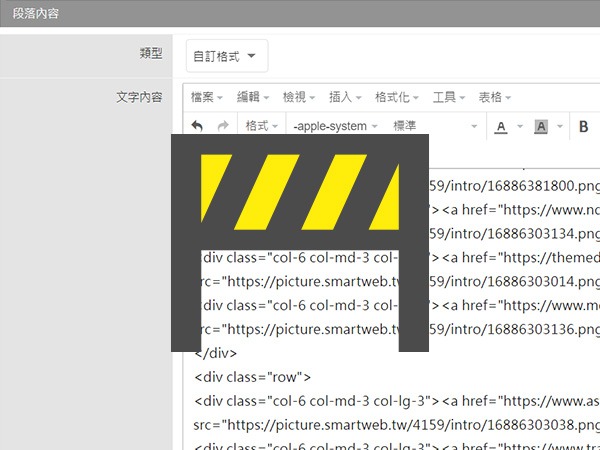This screenshot has height=450, width=600.
Task: Open the 工具 menu
Action: pyautogui.click(x=449, y=97)
